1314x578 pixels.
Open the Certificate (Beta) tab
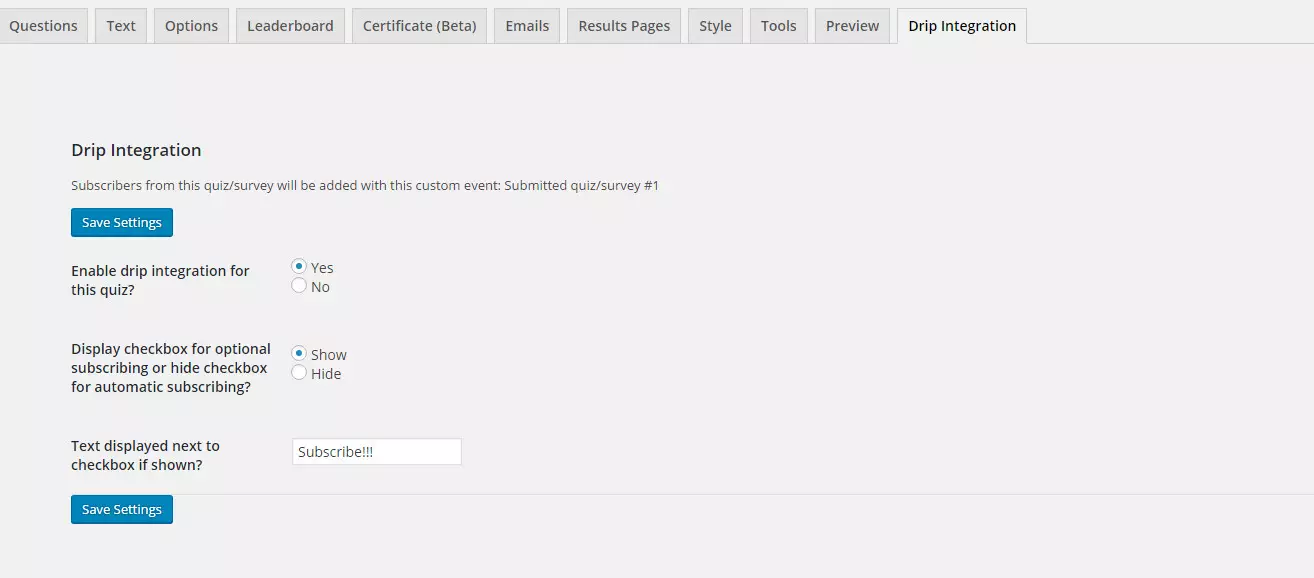click(x=419, y=26)
